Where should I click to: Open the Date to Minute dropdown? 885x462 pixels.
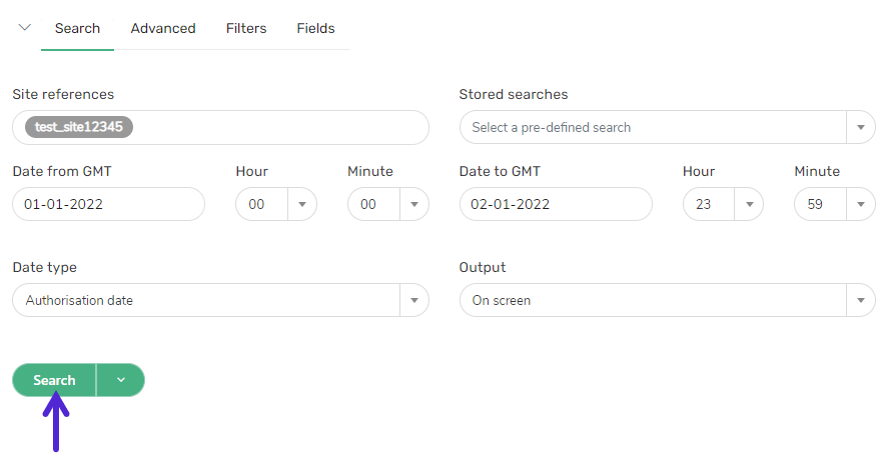point(861,204)
